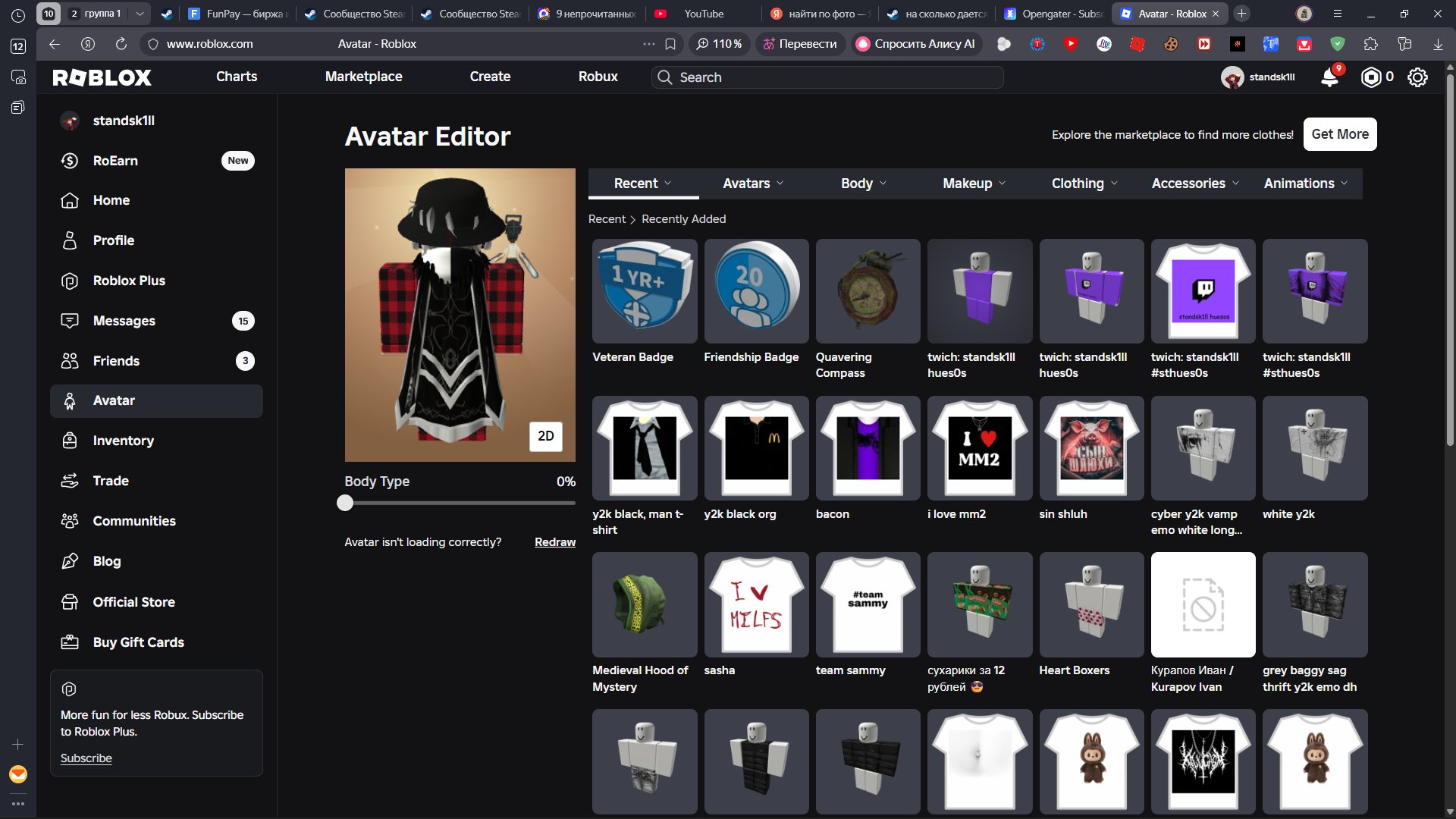The width and height of the screenshot is (1456, 819).
Task: Expand the tab group dropdown arrow
Action: click(x=140, y=14)
